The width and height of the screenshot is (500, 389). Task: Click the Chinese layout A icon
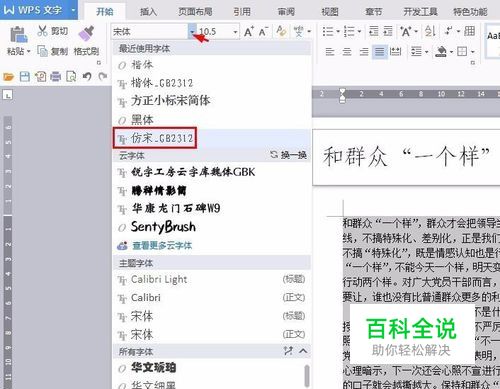(x=406, y=31)
